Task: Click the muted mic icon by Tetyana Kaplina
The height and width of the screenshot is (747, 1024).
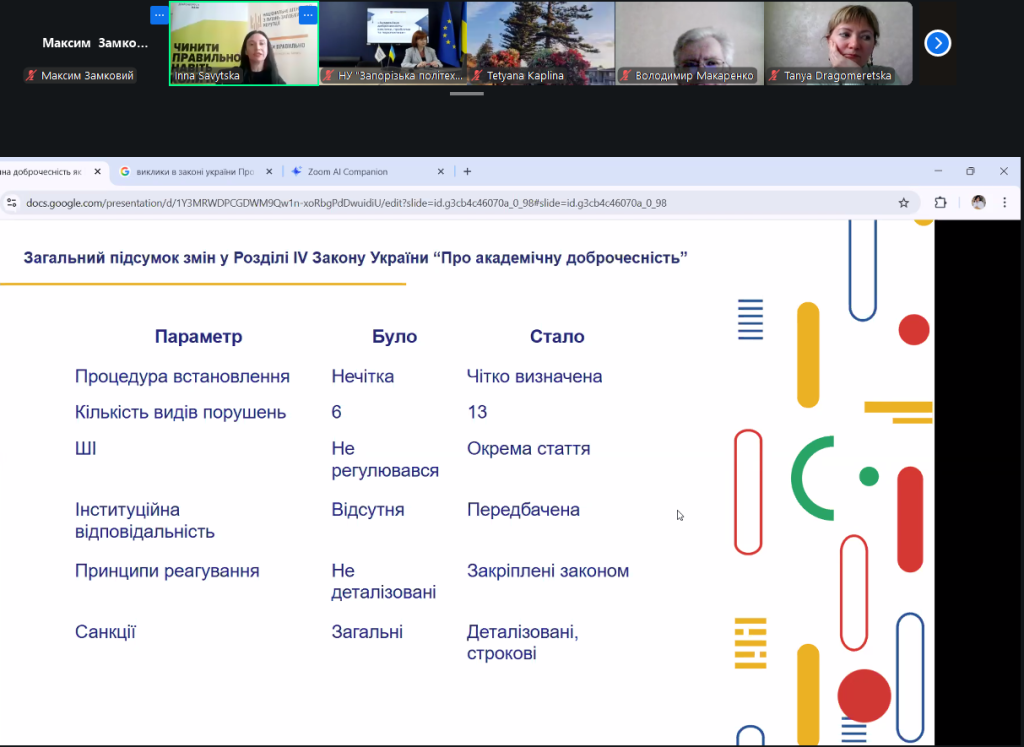Action: coord(478,76)
